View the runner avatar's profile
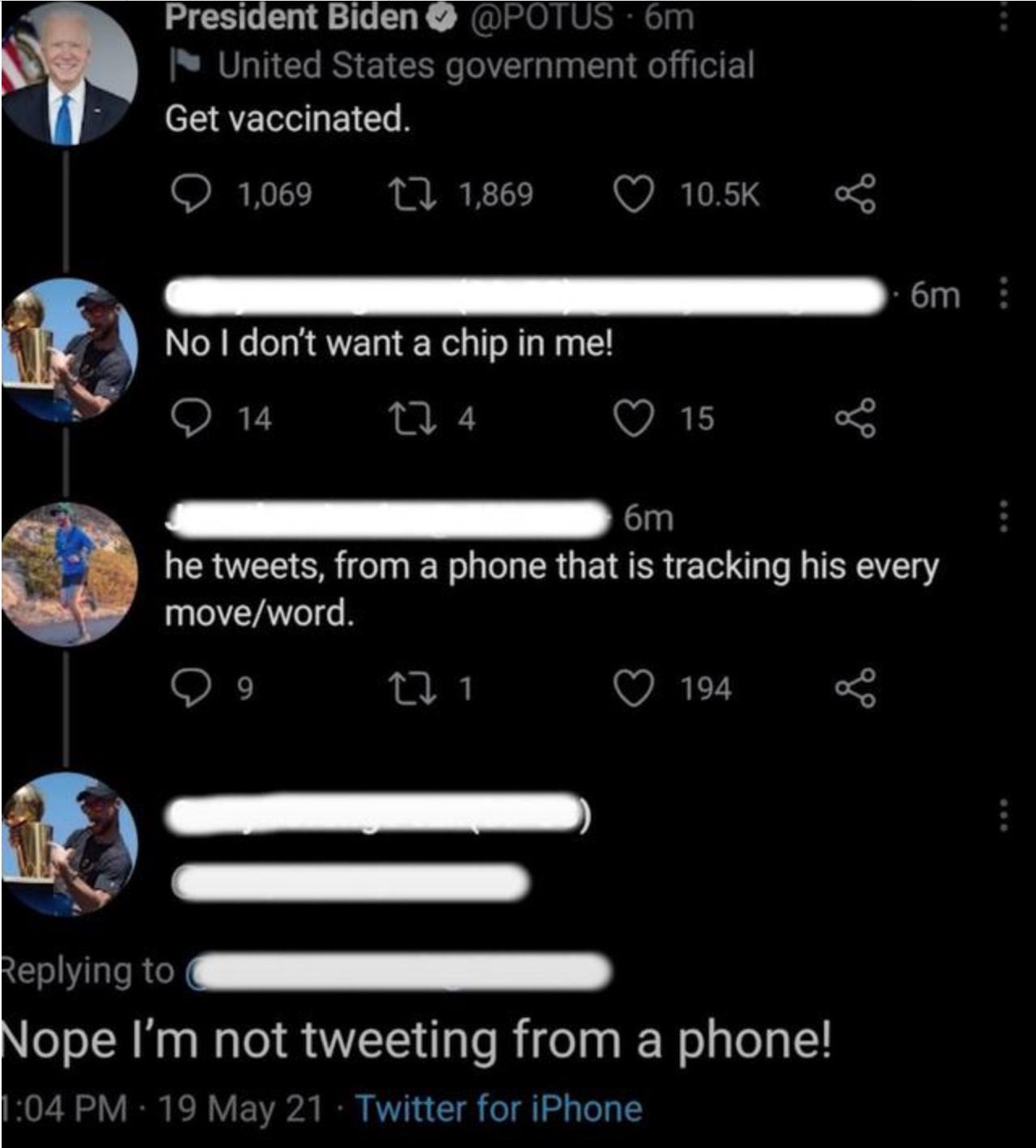Viewport: 1036px width, 1148px height. [69, 573]
